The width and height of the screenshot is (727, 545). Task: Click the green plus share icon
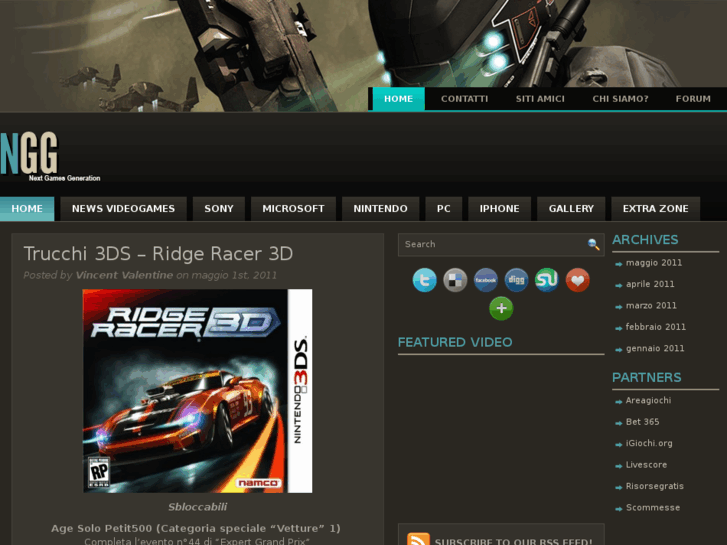pyautogui.click(x=501, y=308)
